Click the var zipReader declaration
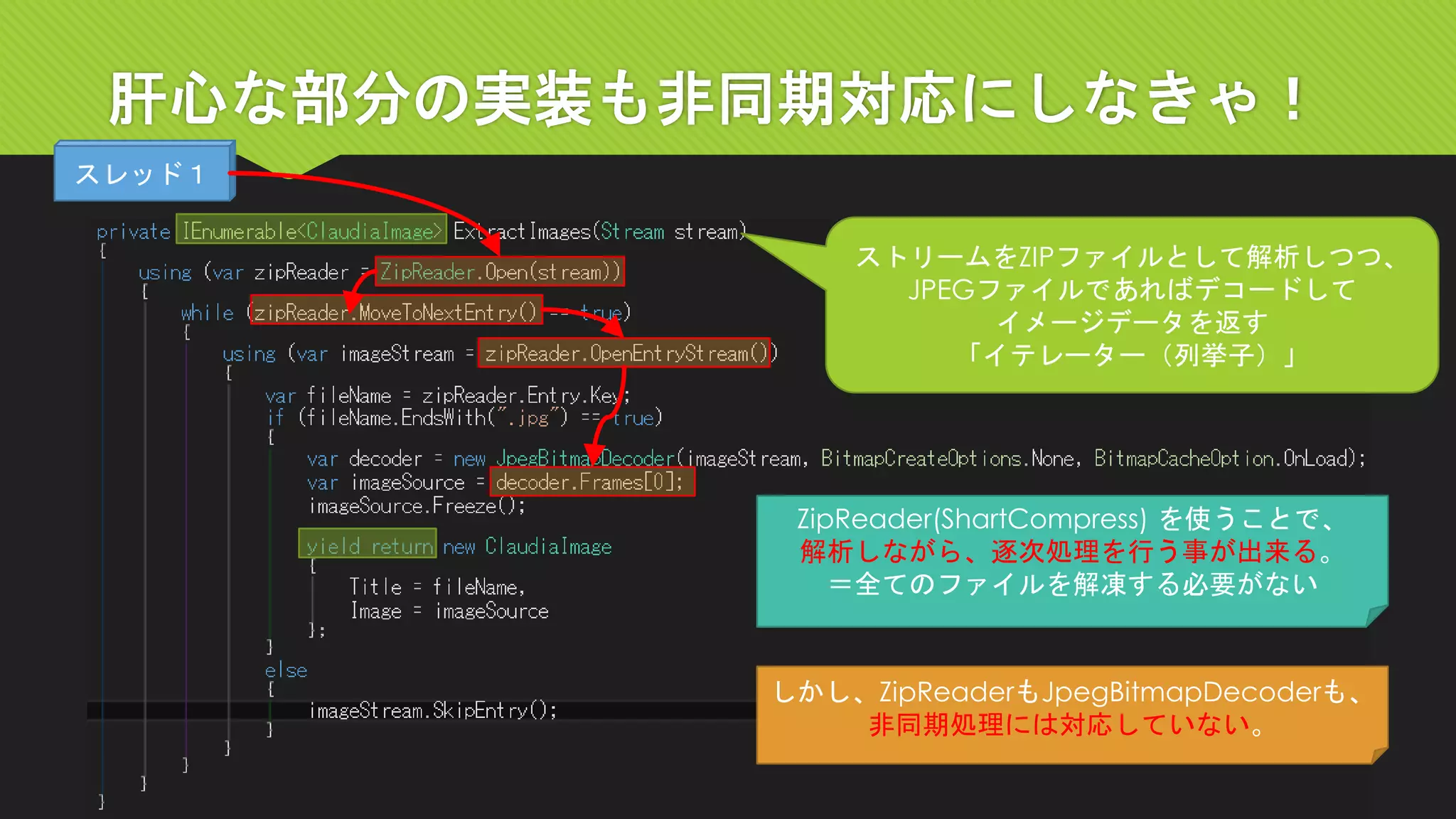The image size is (1456, 819). 281,272
